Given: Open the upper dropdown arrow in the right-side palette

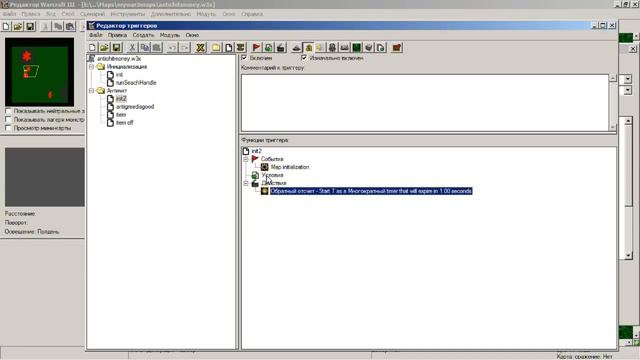Looking at the screenshot, I should point(628,79).
